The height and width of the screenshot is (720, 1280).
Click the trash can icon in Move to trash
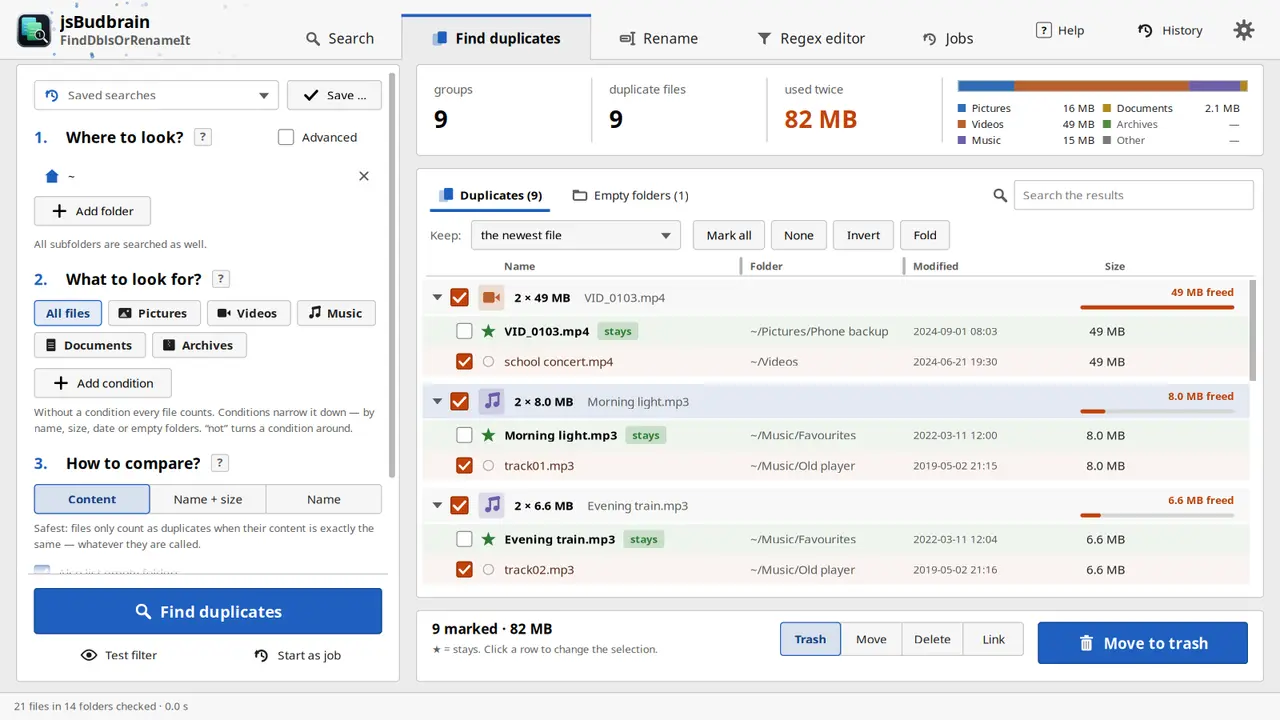click(x=1086, y=643)
